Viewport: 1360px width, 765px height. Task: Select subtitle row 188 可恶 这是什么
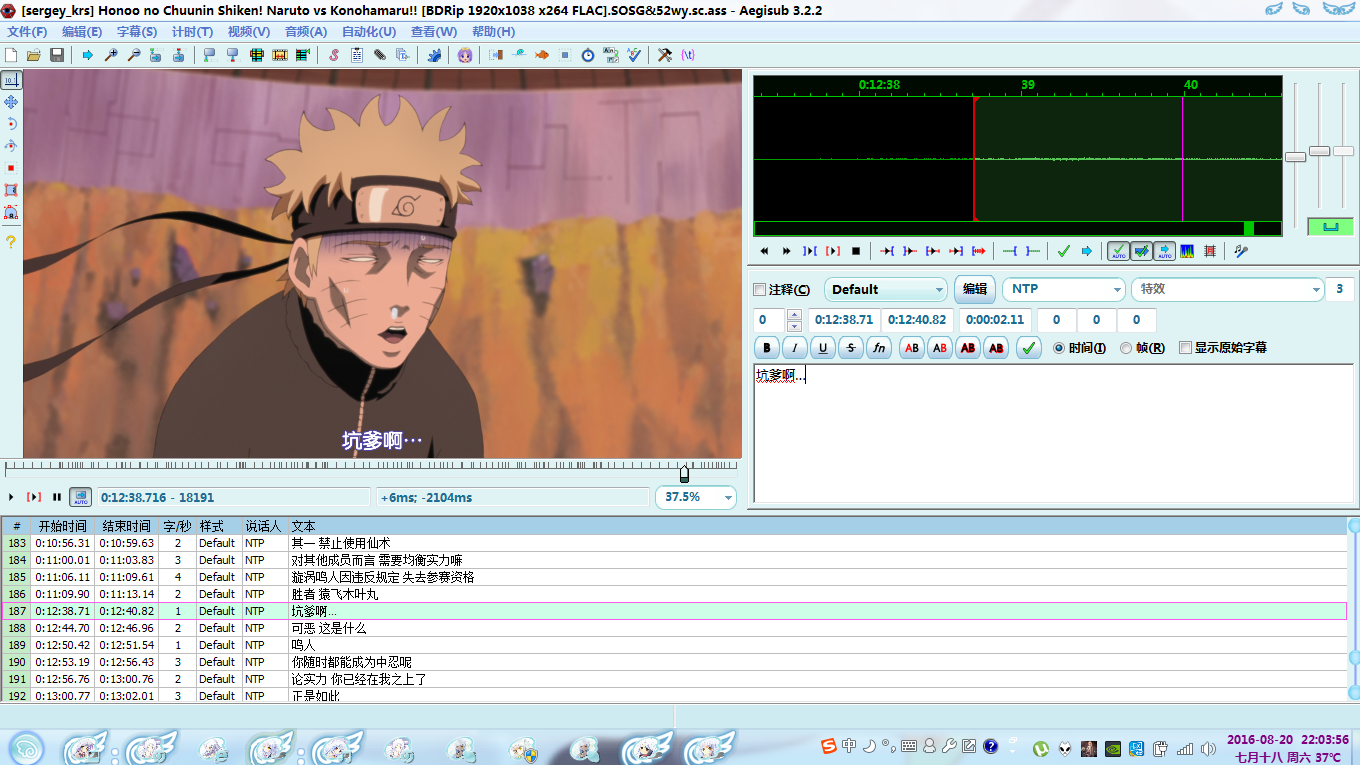674,628
